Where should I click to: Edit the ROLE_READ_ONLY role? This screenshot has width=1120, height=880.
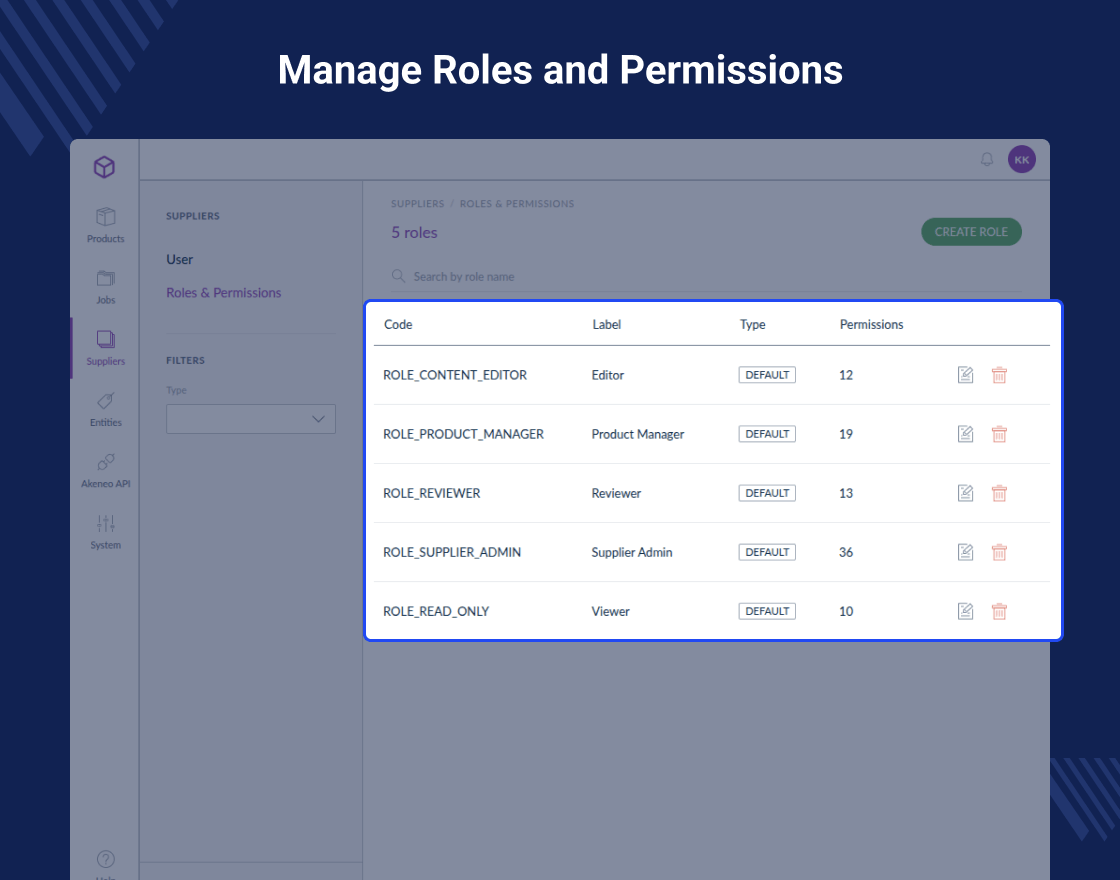pos(965,611)
